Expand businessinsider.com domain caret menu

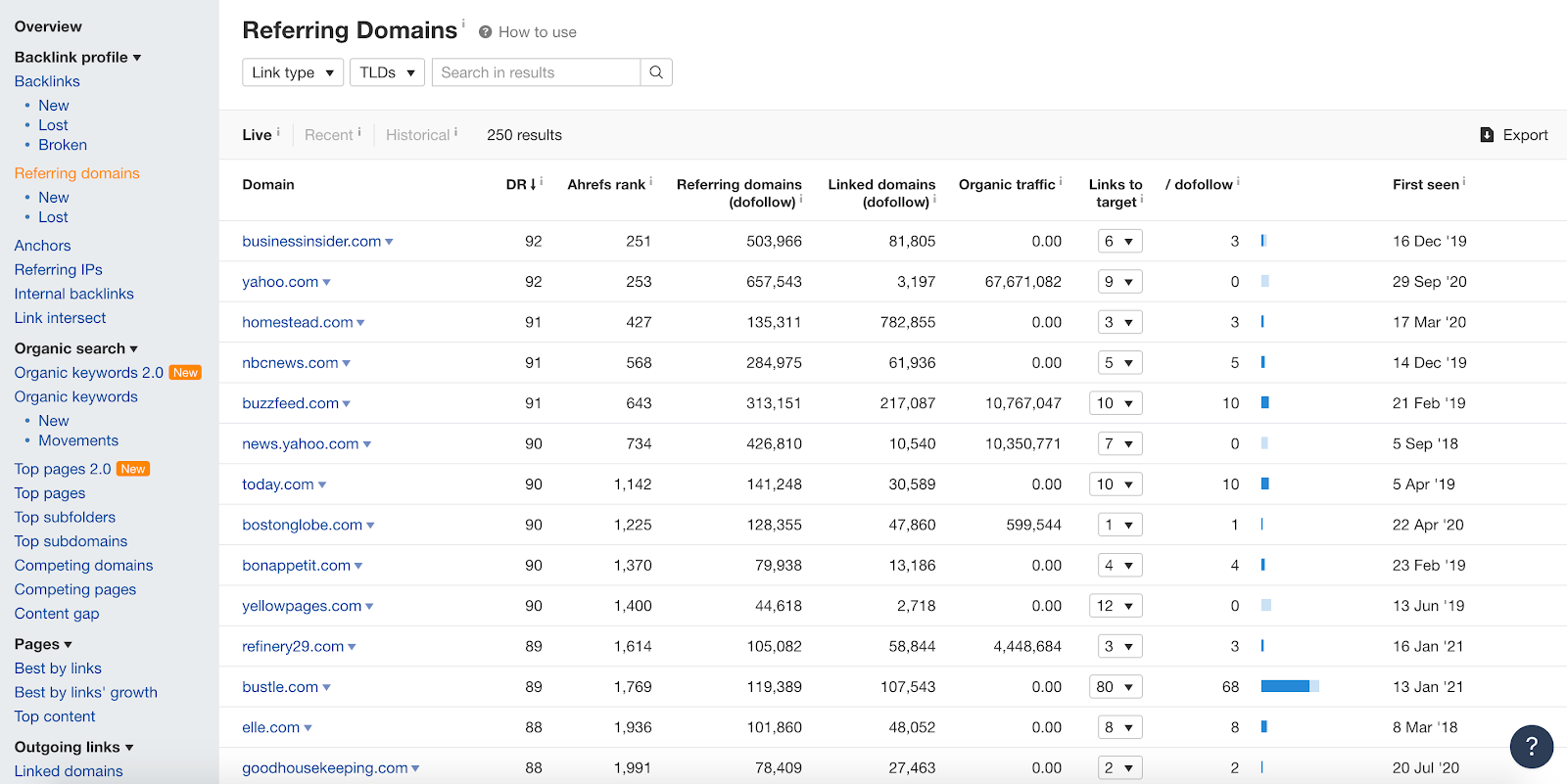pyautogui.click(x=389, y=242)
